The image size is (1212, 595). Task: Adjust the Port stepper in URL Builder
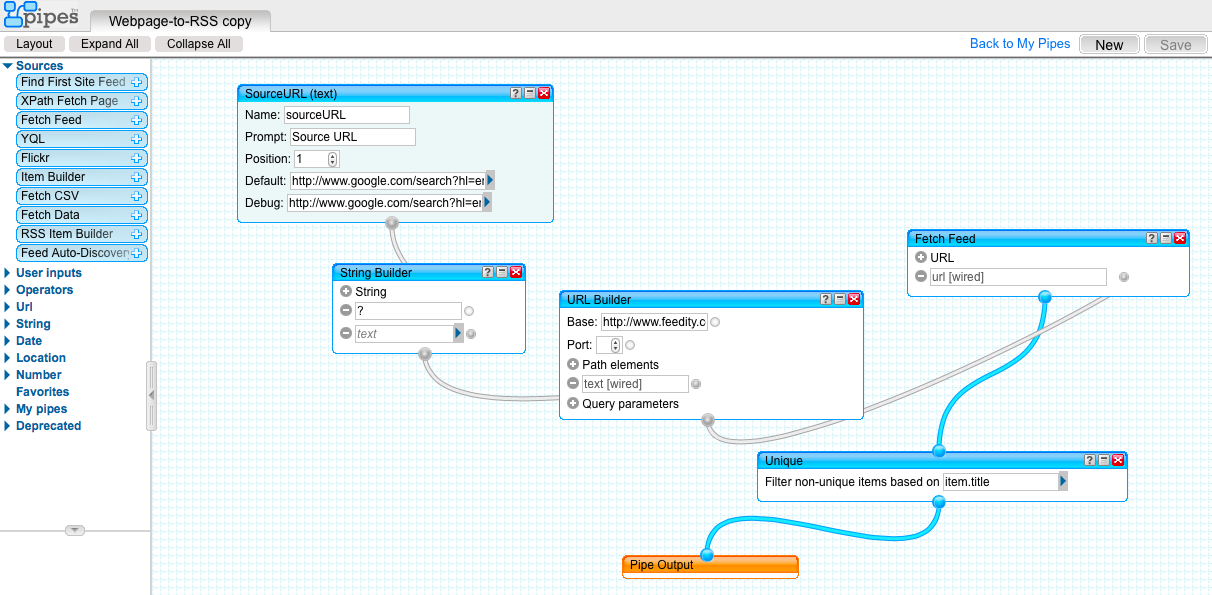615,345
